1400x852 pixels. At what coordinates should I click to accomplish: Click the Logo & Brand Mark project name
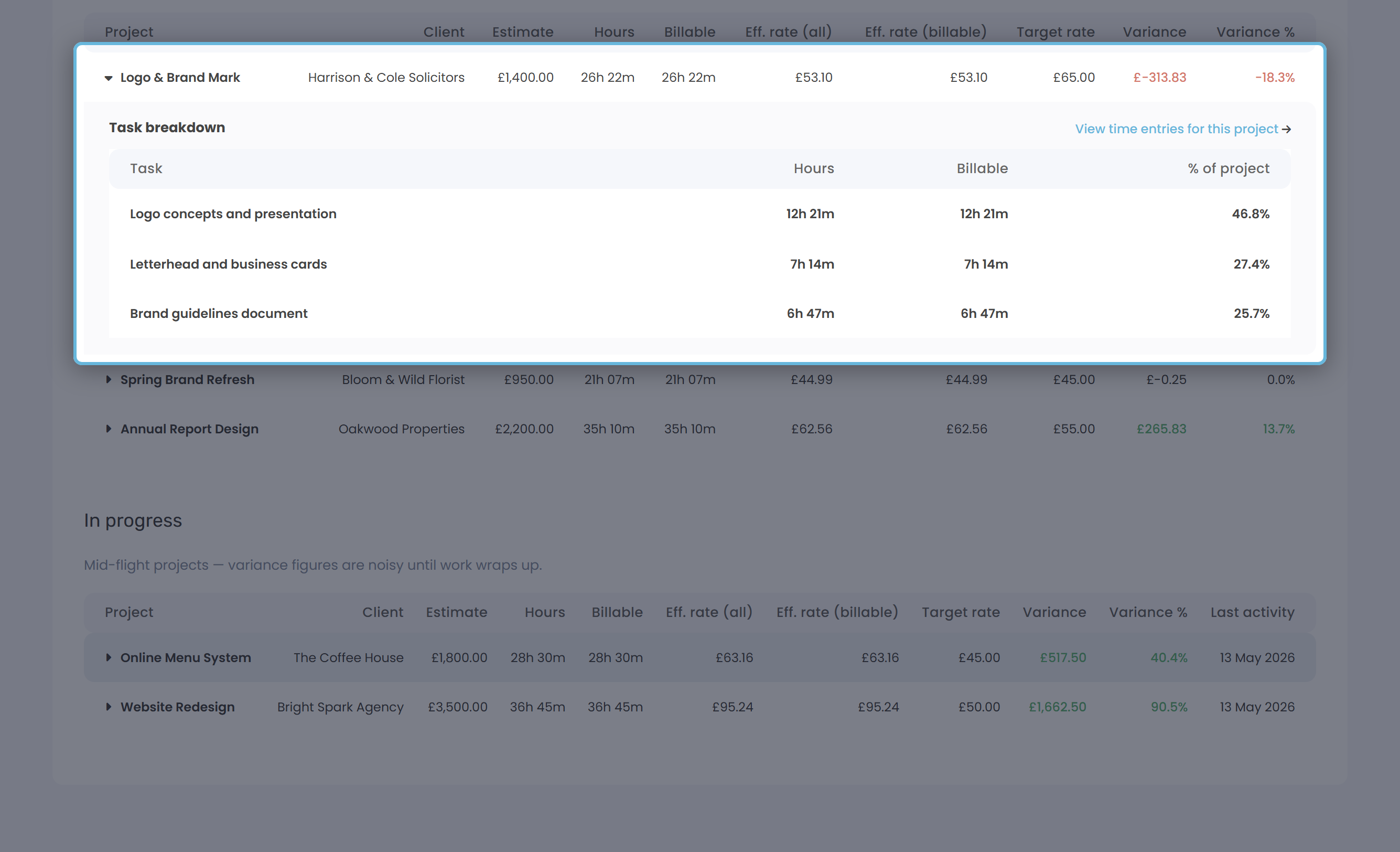point(180,77)
